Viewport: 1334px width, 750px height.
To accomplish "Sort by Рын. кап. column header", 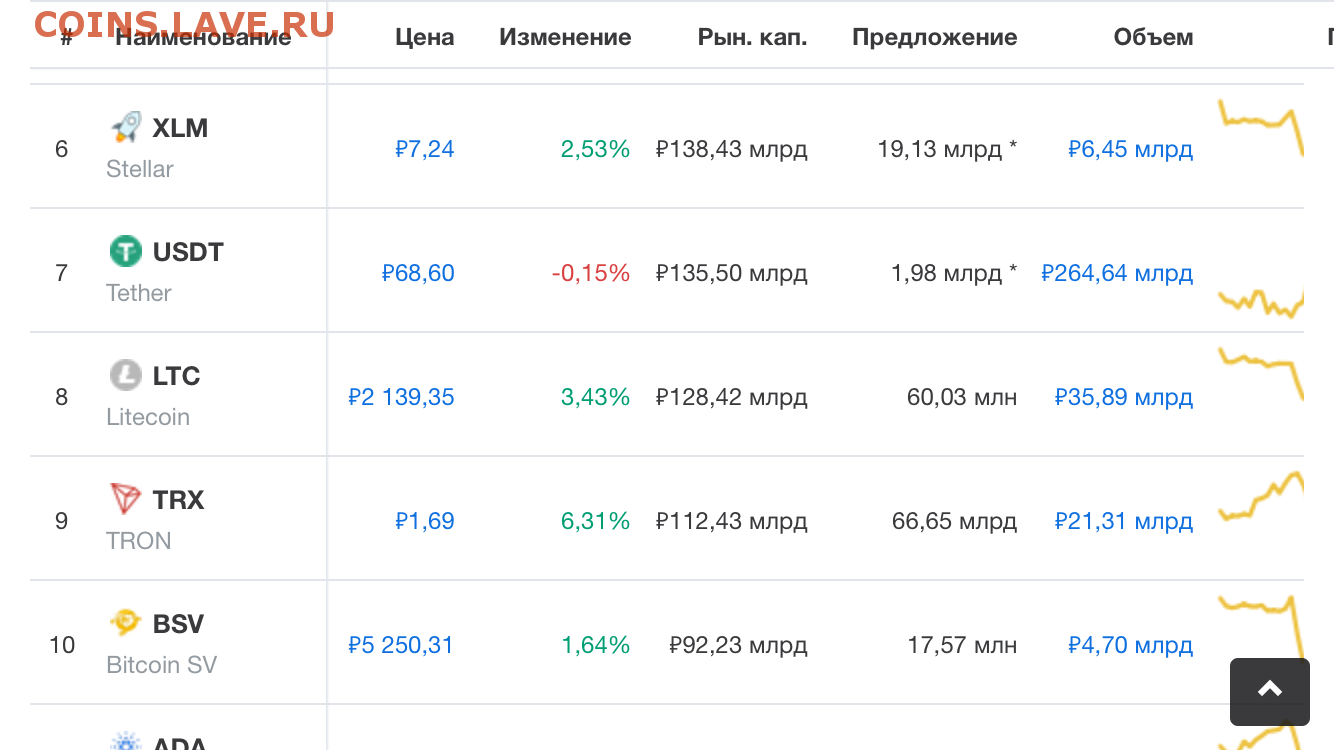I will pos(752,37).
